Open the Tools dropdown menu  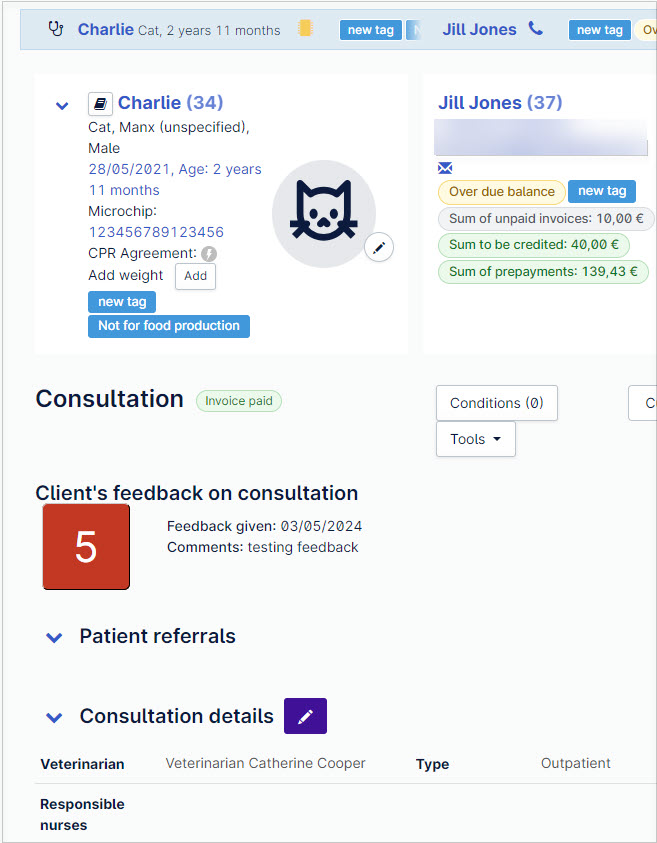(475, 439)
